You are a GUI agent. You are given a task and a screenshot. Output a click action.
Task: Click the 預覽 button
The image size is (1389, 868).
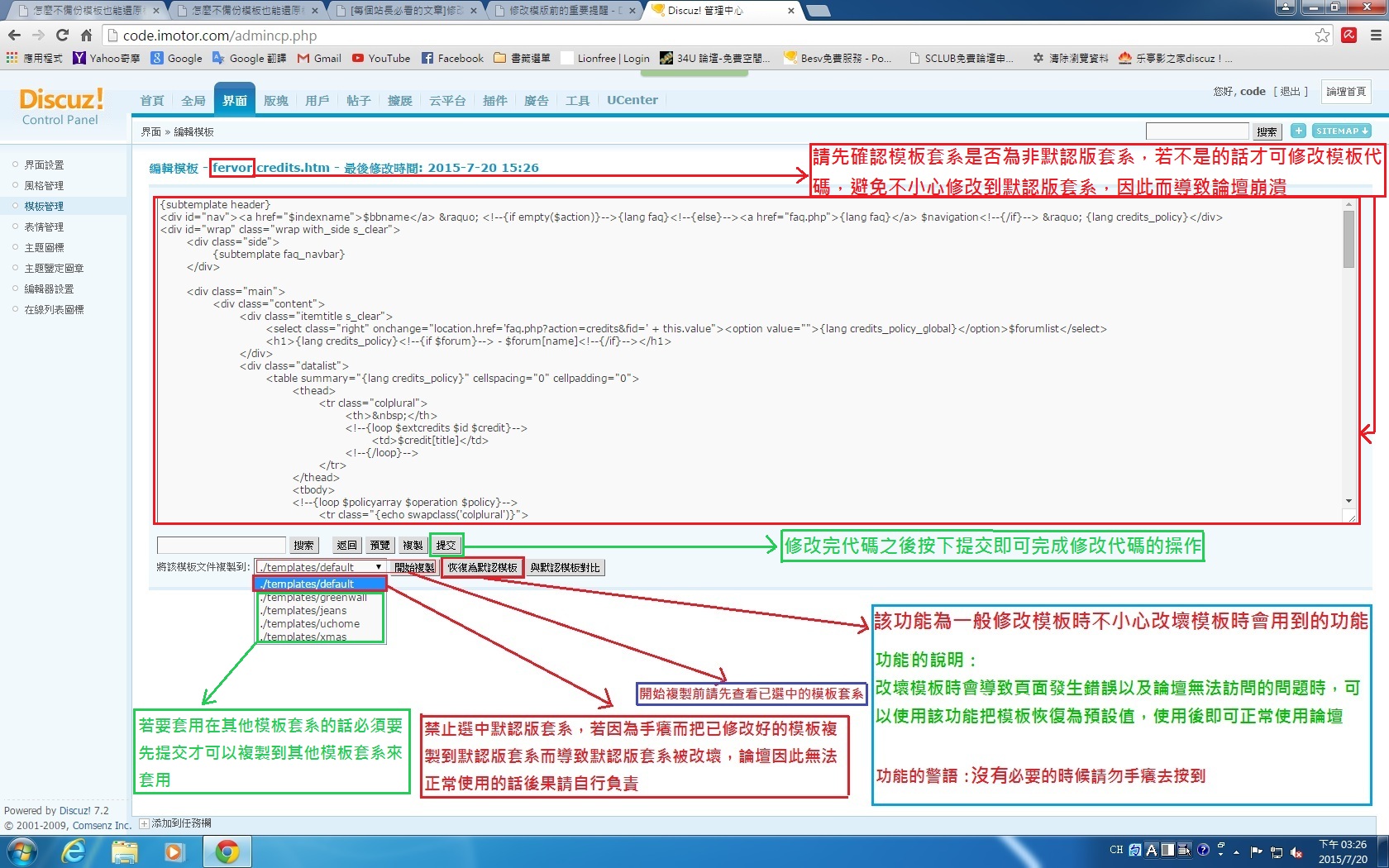[x=380, y=546]
